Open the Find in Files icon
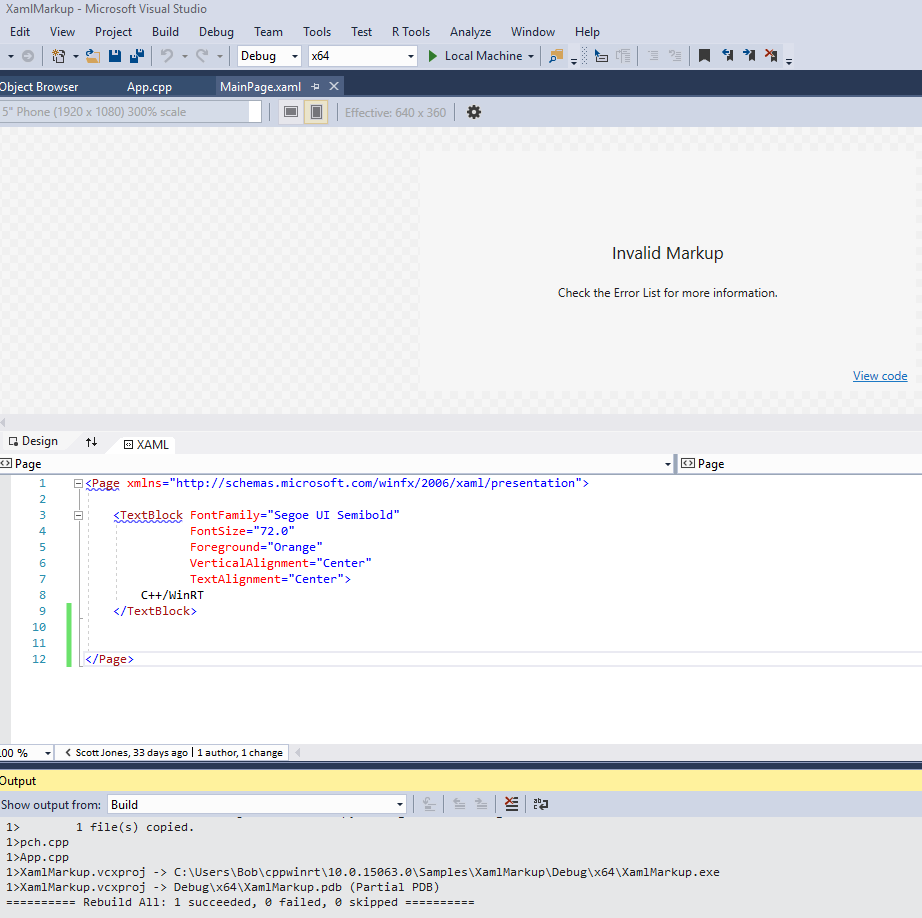922x918 pixels. click(x=554, y=56)
